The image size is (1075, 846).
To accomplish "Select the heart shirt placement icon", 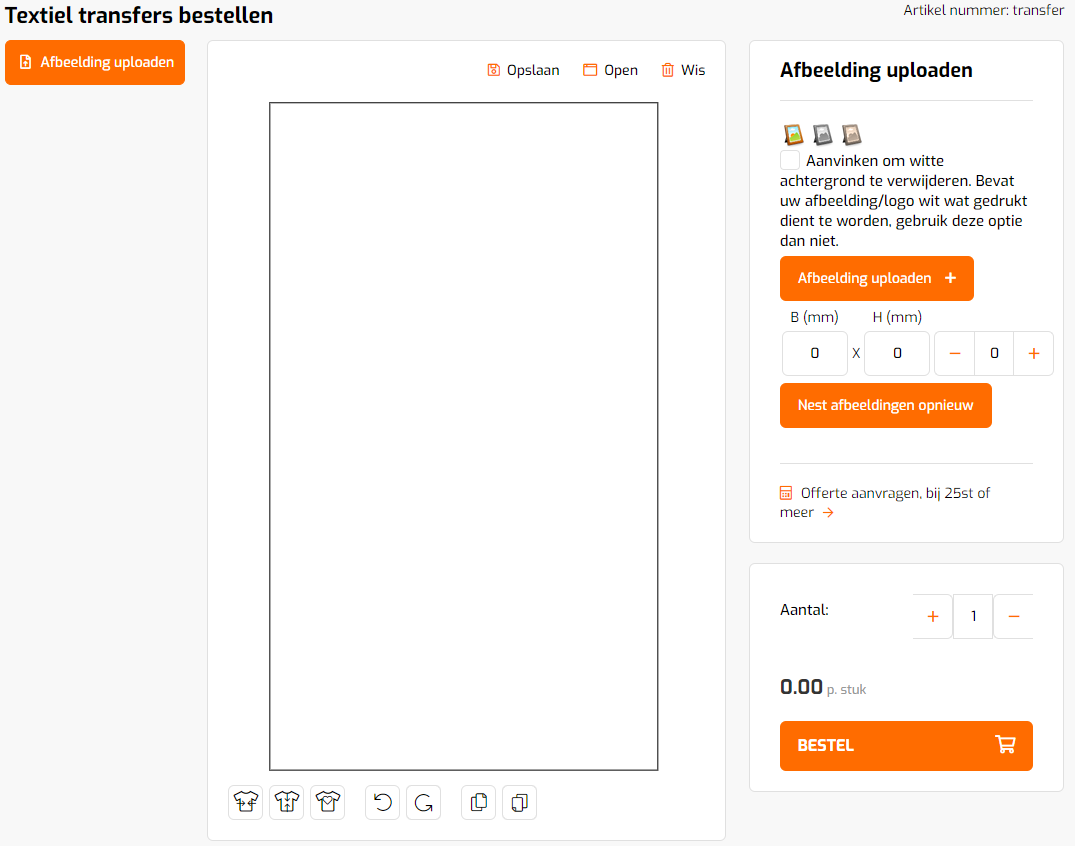I will [x=328, y=802].
